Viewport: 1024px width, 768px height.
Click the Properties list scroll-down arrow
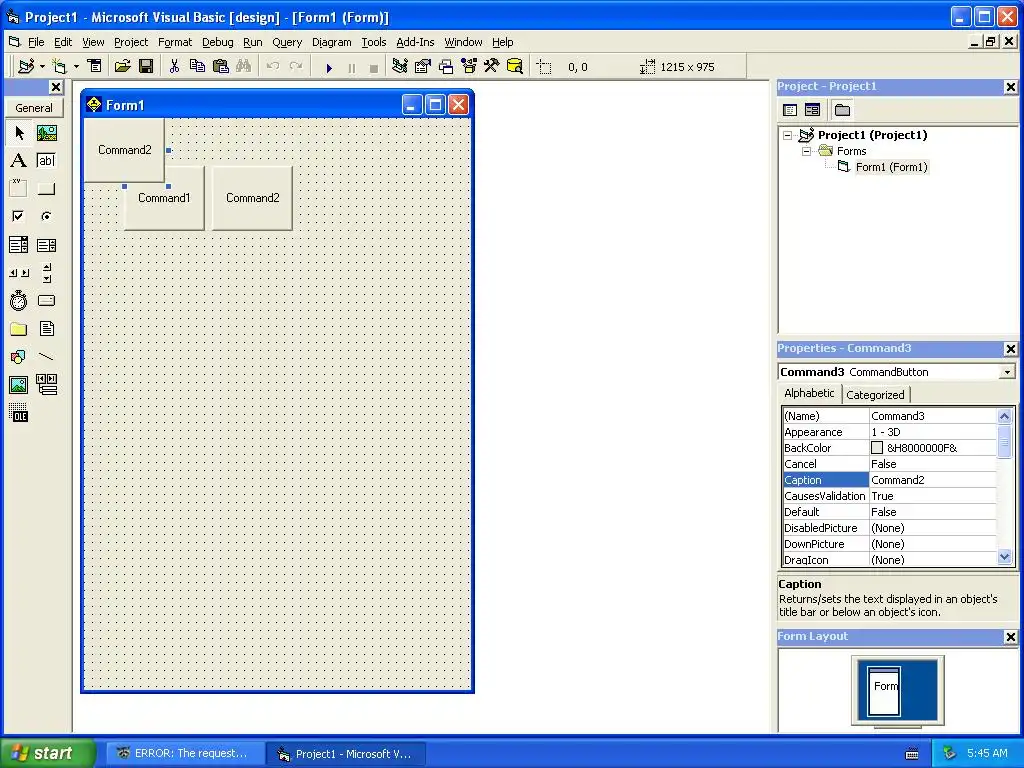click(x=1004, y=557)
